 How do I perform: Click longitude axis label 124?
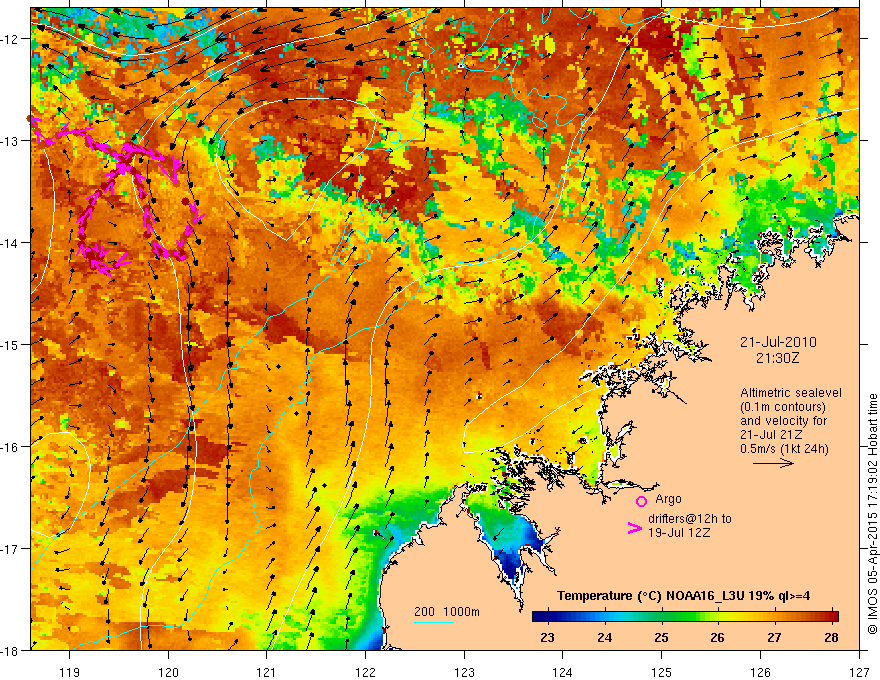[563, 672]
